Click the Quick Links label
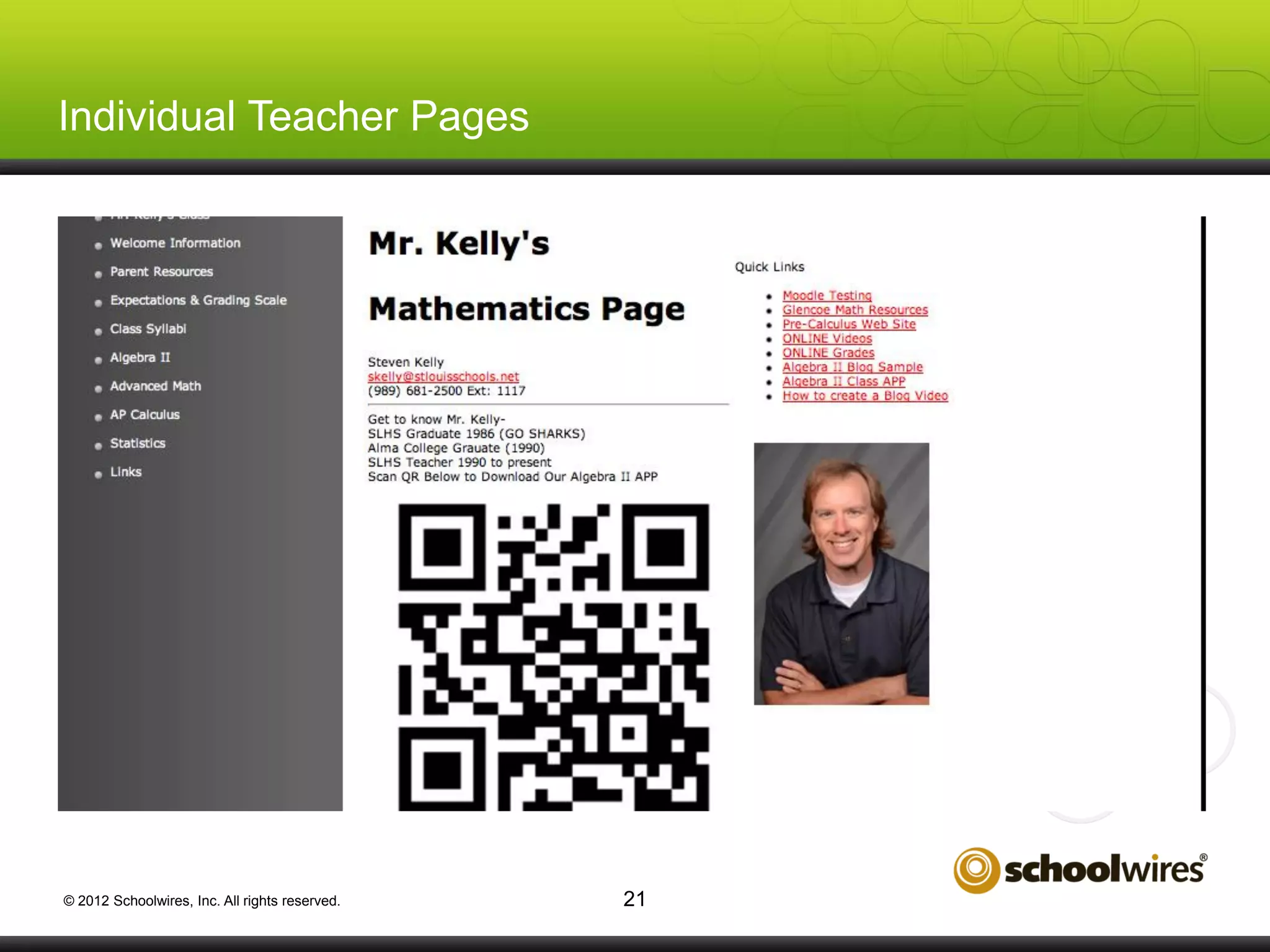 tap(770, 267)
